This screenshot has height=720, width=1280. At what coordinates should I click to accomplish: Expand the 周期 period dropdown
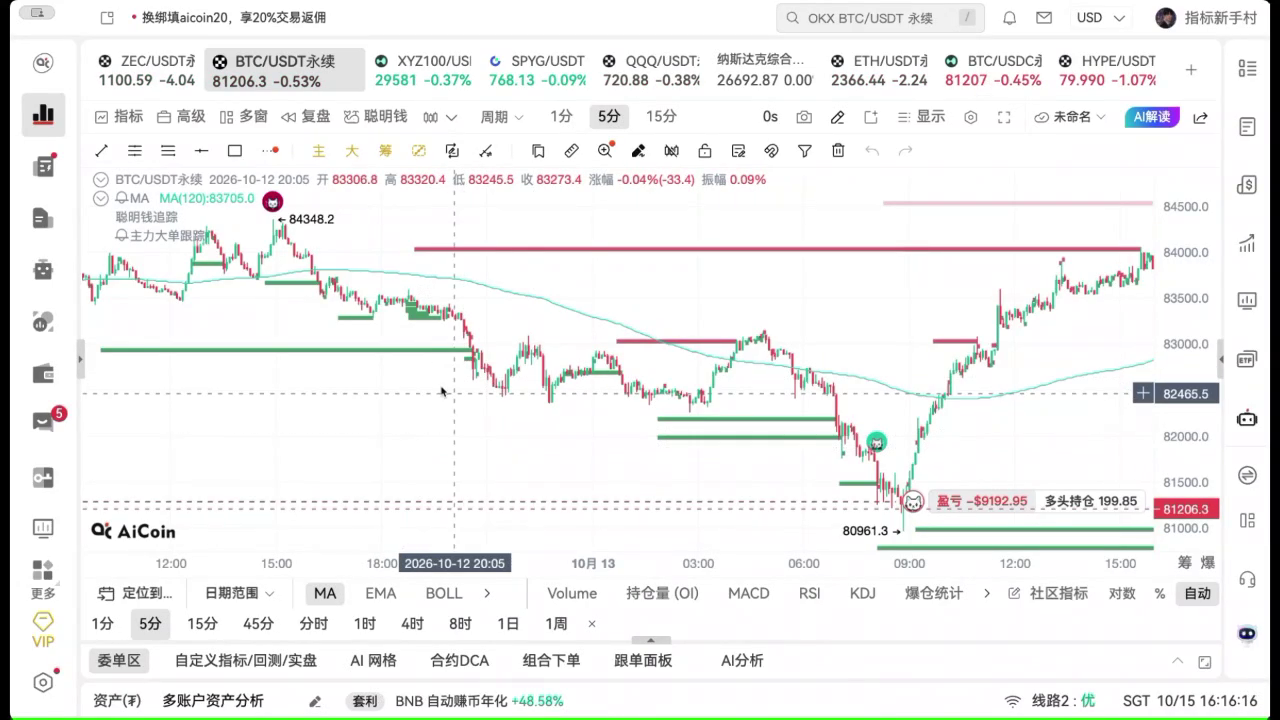(502, 117)
